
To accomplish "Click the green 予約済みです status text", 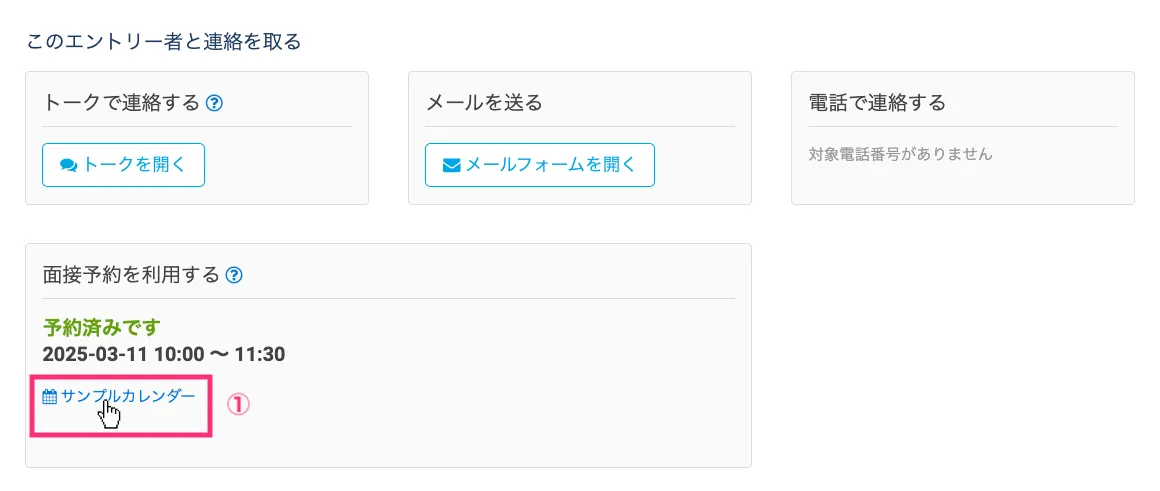I will pyautogui.click(x=102, y=327).
